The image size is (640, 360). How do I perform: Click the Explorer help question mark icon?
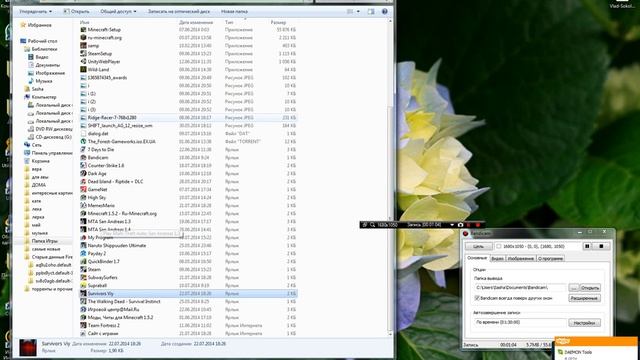pos(384,11)
